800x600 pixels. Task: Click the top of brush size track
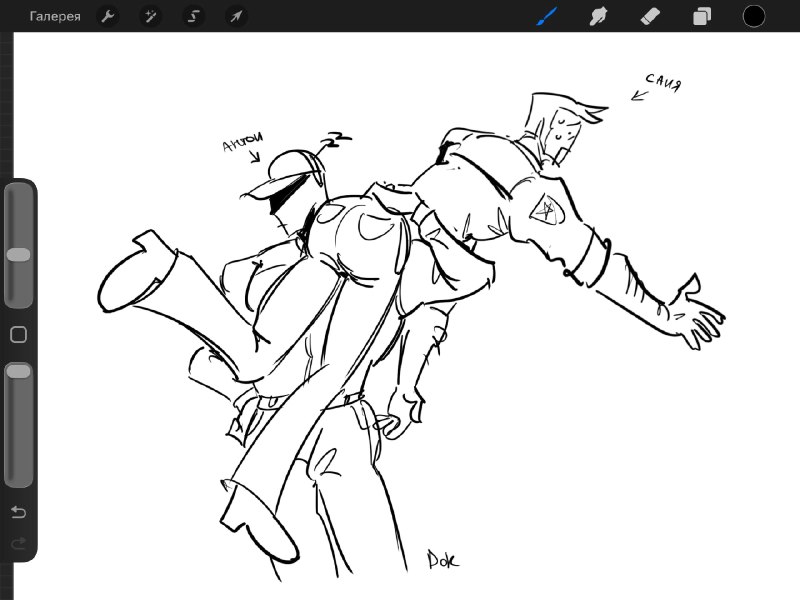click(x=18, y=192)
